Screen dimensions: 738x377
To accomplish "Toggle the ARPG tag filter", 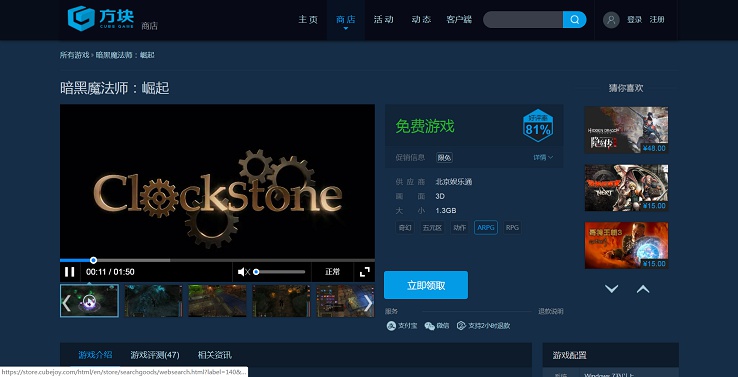I will pos(486,228).
